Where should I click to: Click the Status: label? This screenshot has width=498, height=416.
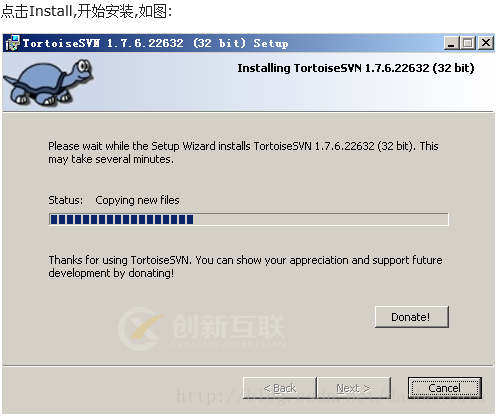(66, 200)
